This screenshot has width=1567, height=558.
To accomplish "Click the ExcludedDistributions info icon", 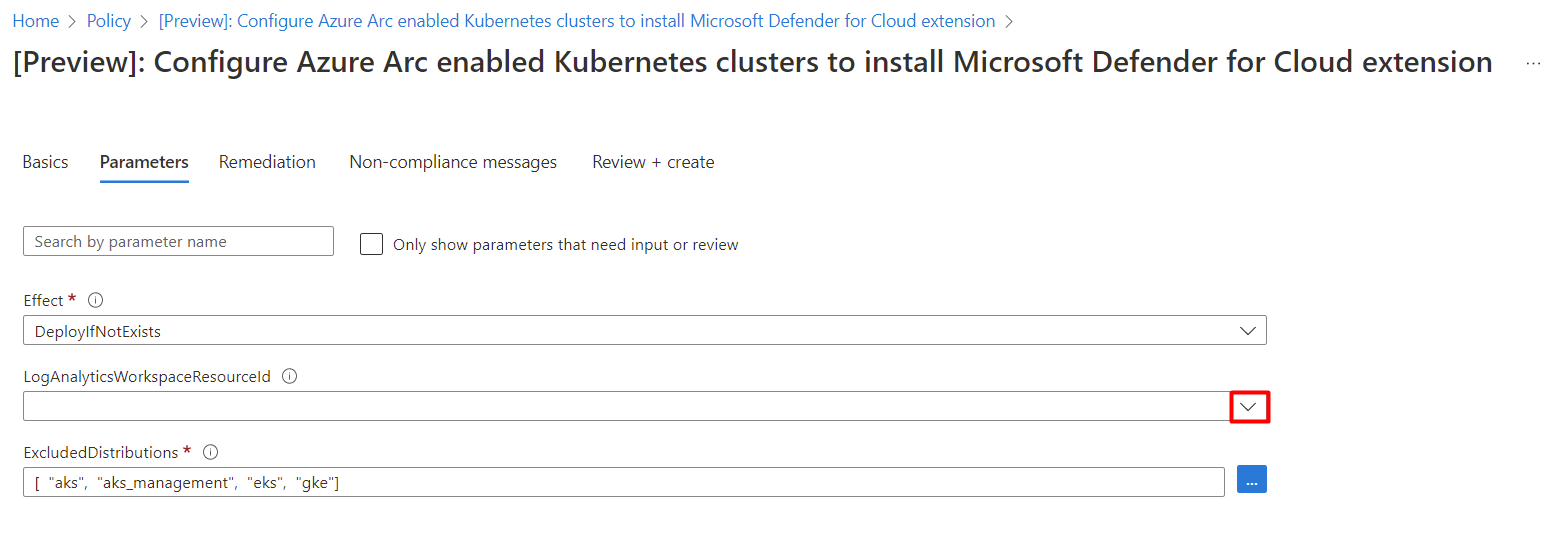I will point(210,452).
